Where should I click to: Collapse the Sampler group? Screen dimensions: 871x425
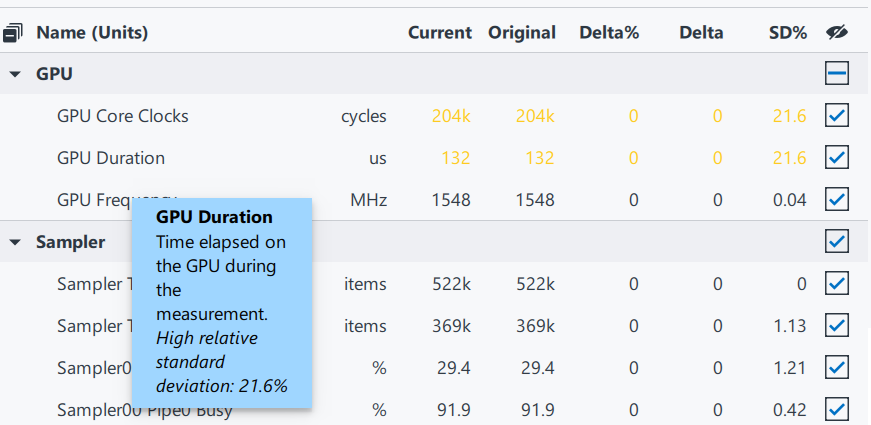[15, 242]
